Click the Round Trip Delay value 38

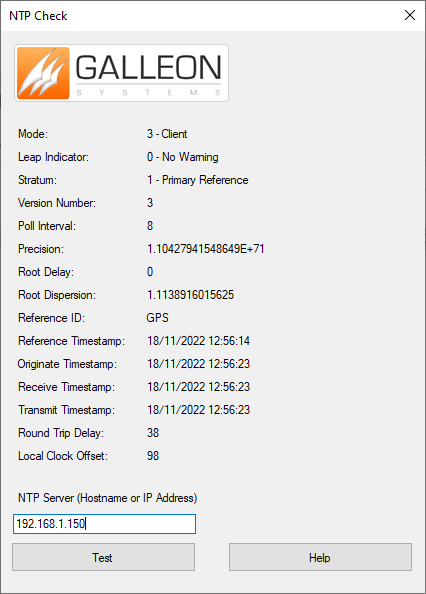click(x=153, y=433)
